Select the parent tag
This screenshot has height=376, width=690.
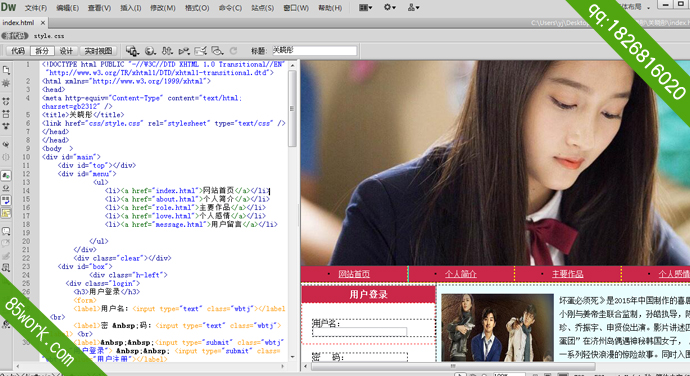point(6,144)
